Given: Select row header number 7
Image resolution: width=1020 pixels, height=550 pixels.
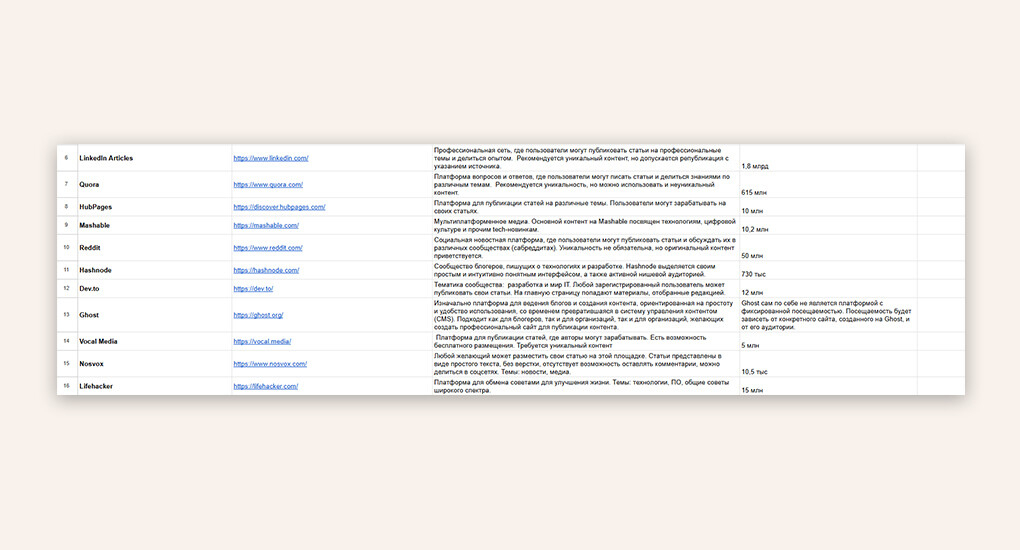Looking at the screenshot, I should coord(67,184).
